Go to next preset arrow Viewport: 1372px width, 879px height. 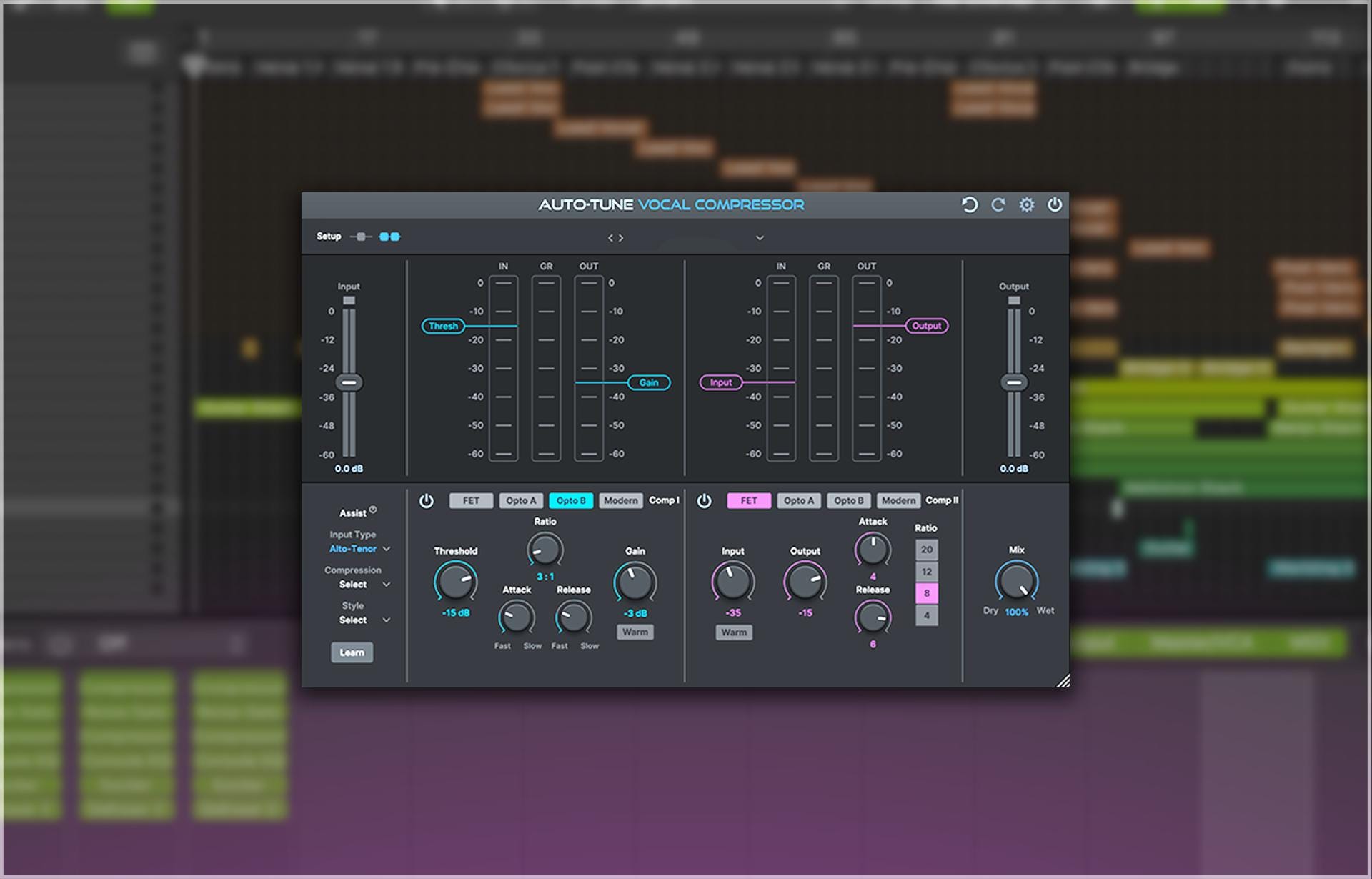point(621,238)
